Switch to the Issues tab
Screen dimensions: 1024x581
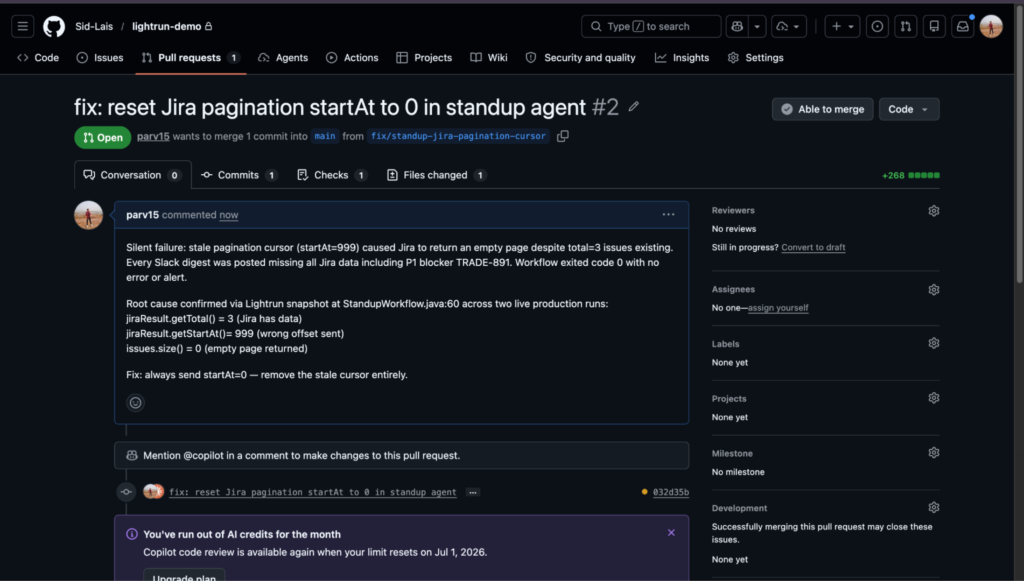[100, 57]
